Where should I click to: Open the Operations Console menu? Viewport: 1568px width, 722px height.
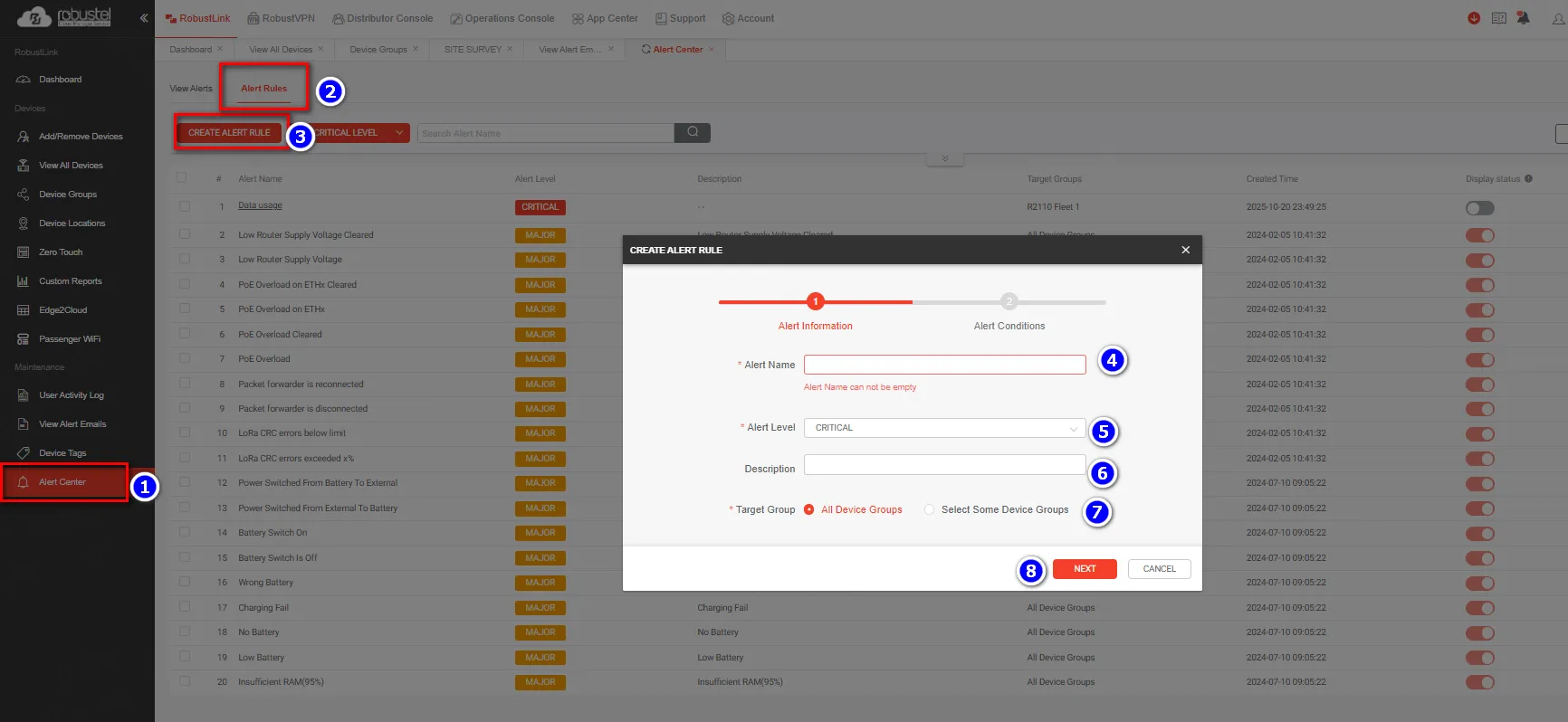coord(502,18)
